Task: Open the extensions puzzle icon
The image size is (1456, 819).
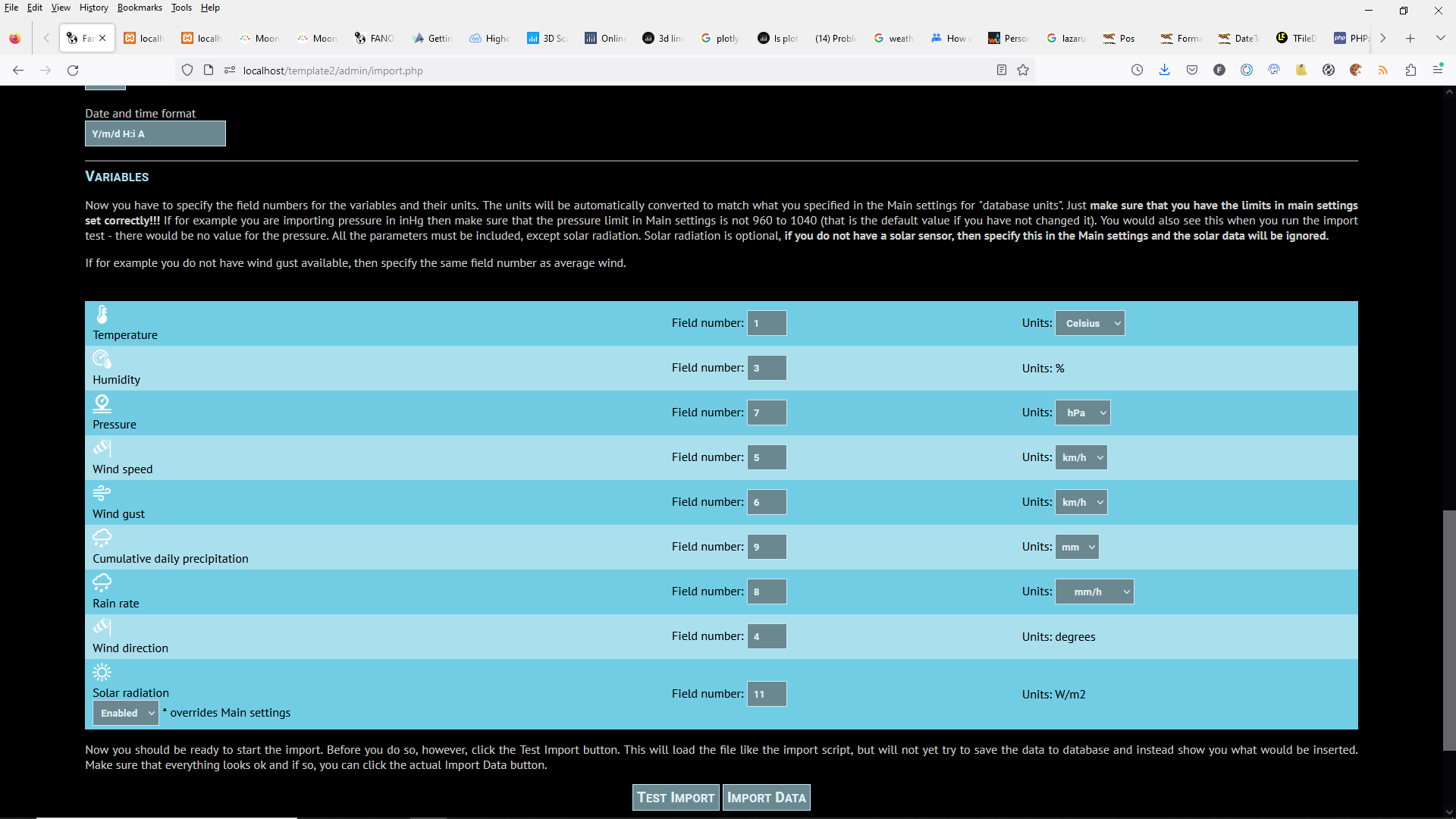Action: [1410, 71]
